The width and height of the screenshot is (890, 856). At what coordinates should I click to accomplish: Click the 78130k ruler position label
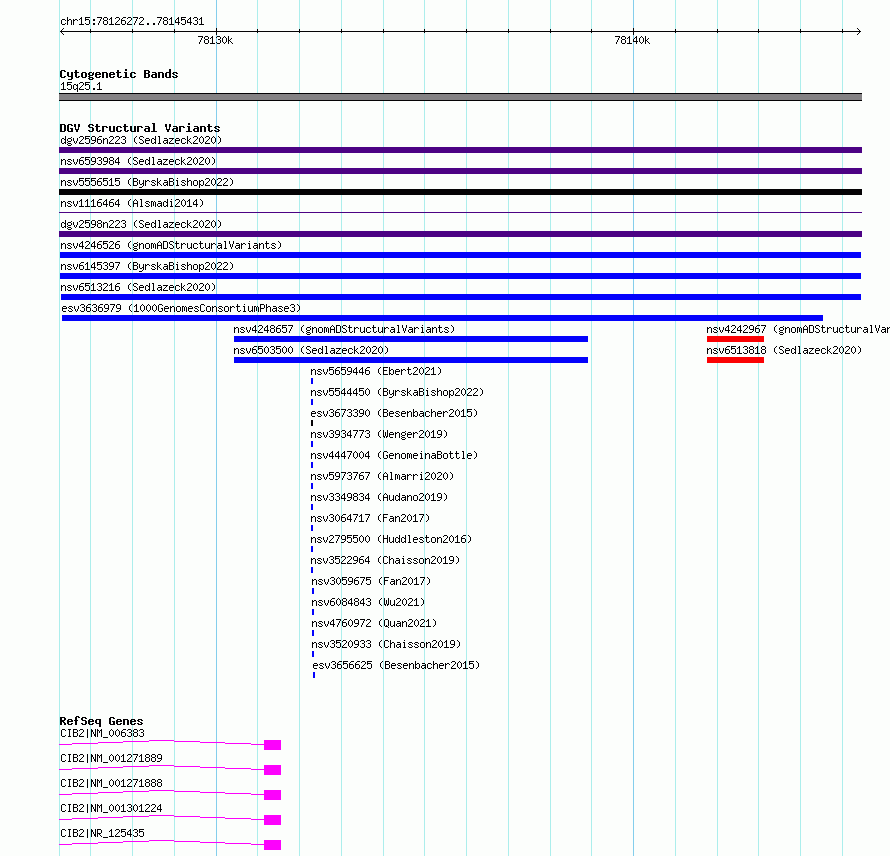tap(215, 40)
